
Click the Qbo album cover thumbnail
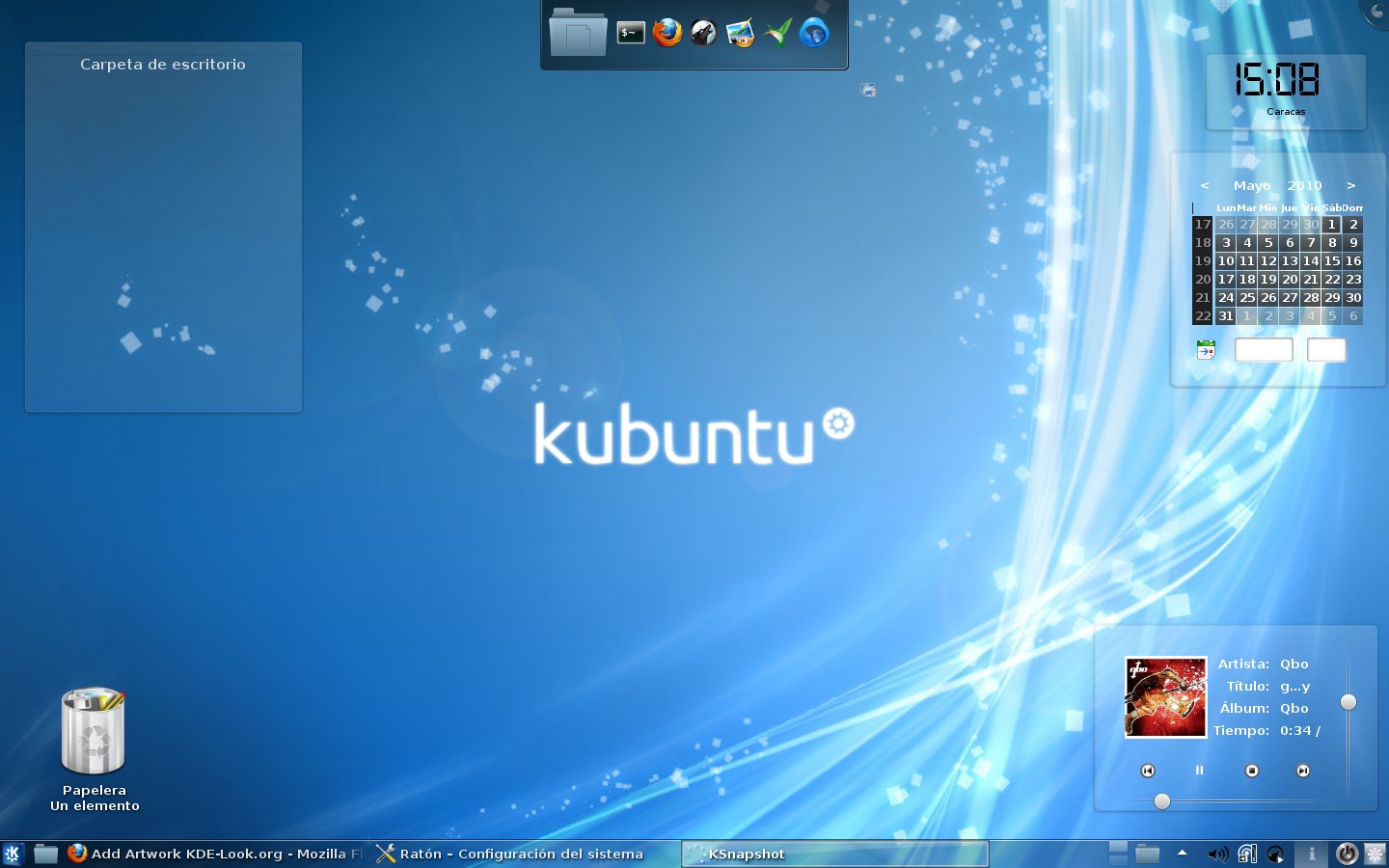point(1165,697)
